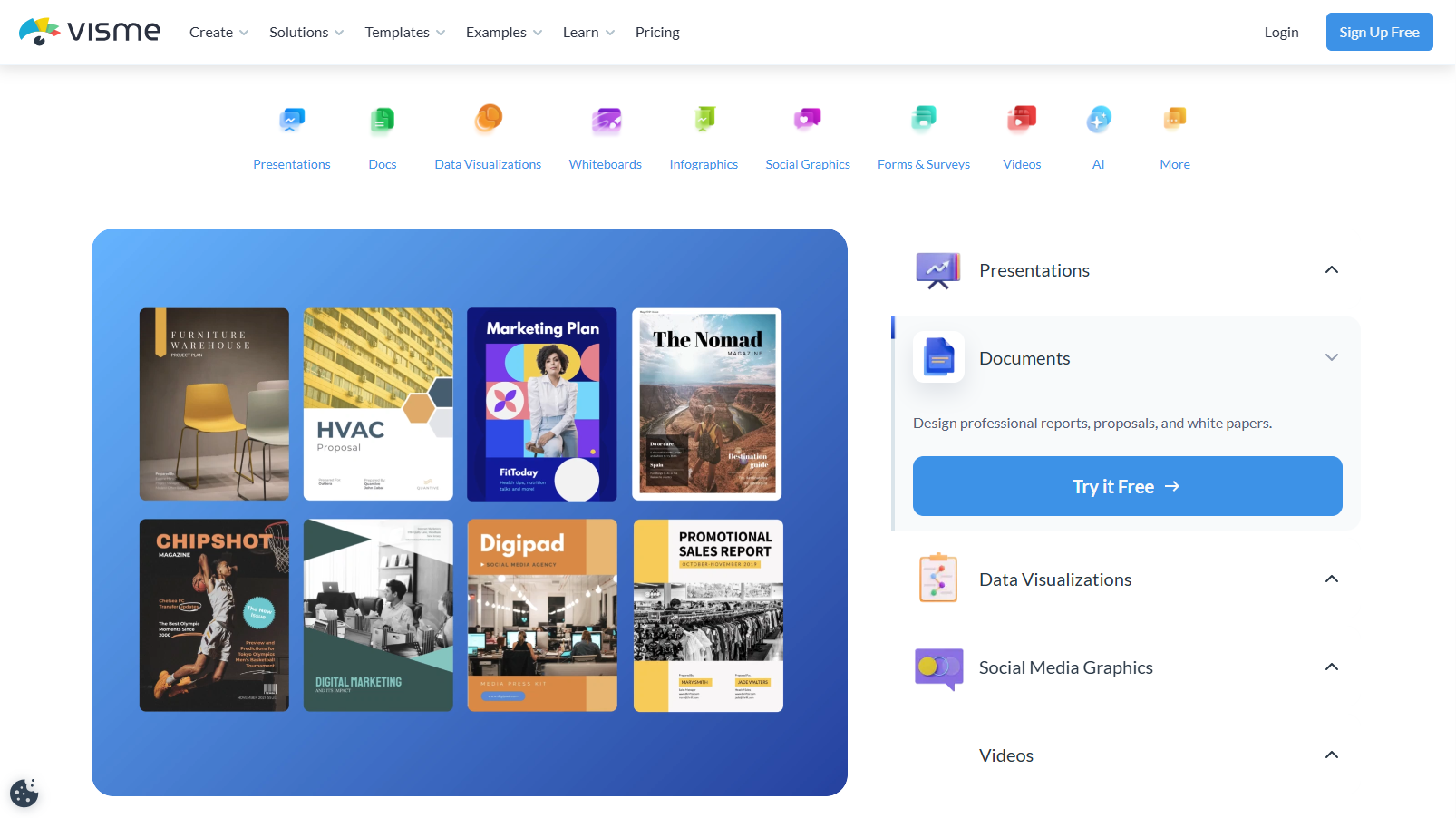
Task: Open the AI category icon
Action: click(x=1099, y=119)
